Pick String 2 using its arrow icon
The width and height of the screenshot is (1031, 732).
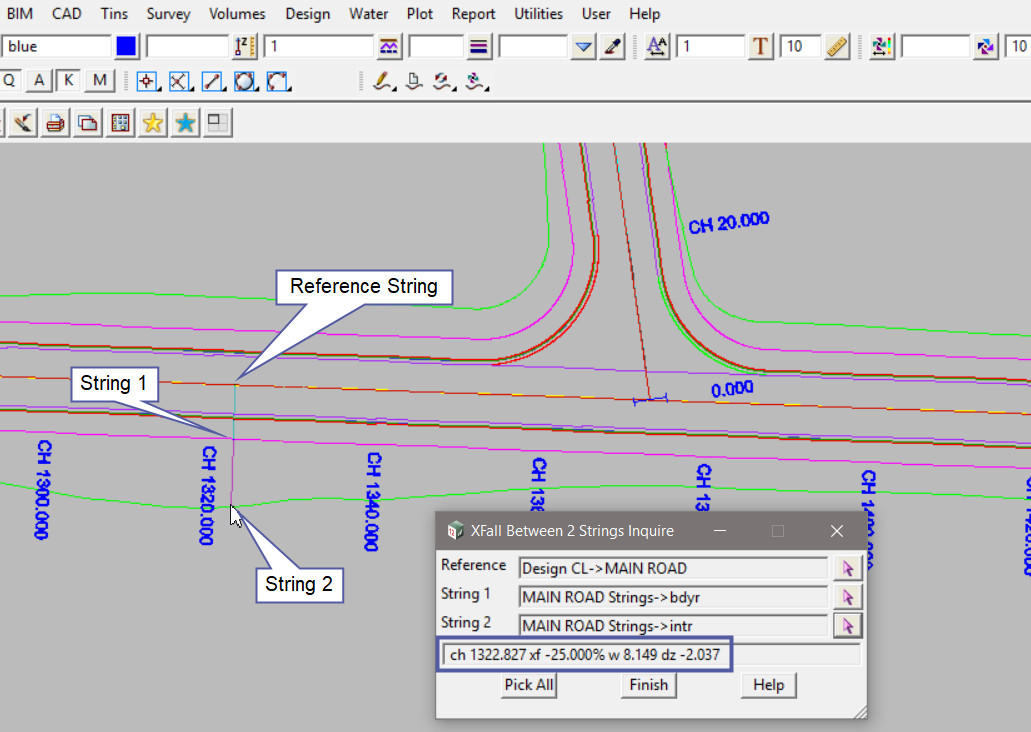[x=848, y=626]
